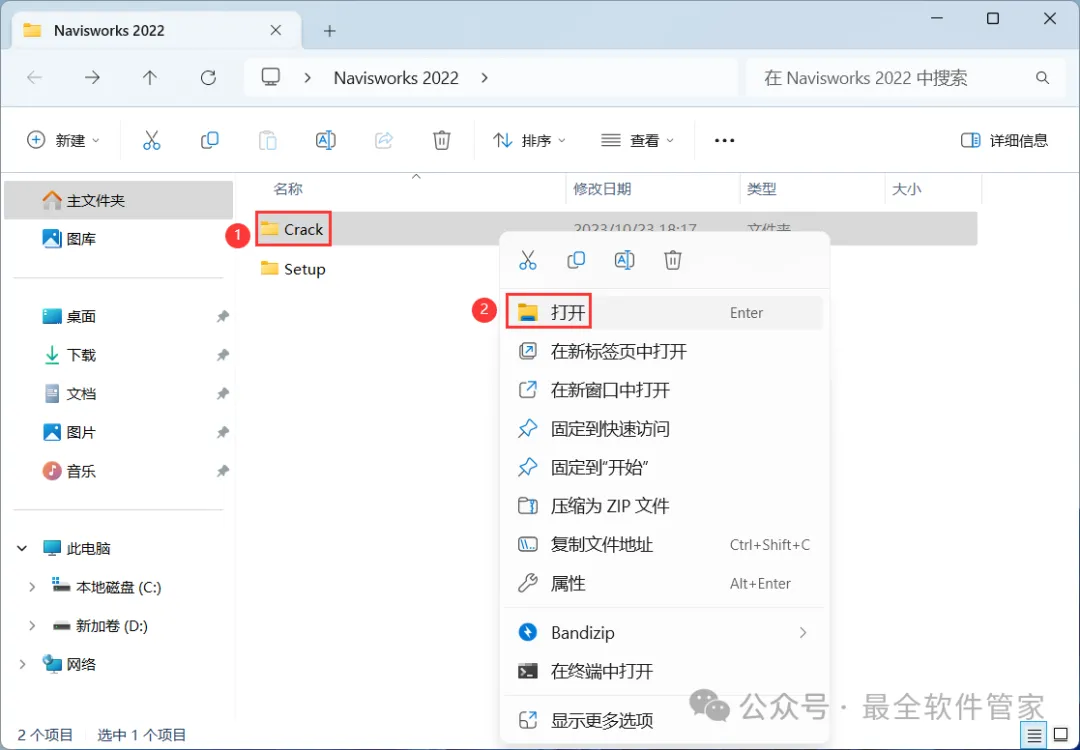The height and width of the screenshot is (750, 1080).
Task: Choose 在新标签页中打开
Action: click(665, 352)
